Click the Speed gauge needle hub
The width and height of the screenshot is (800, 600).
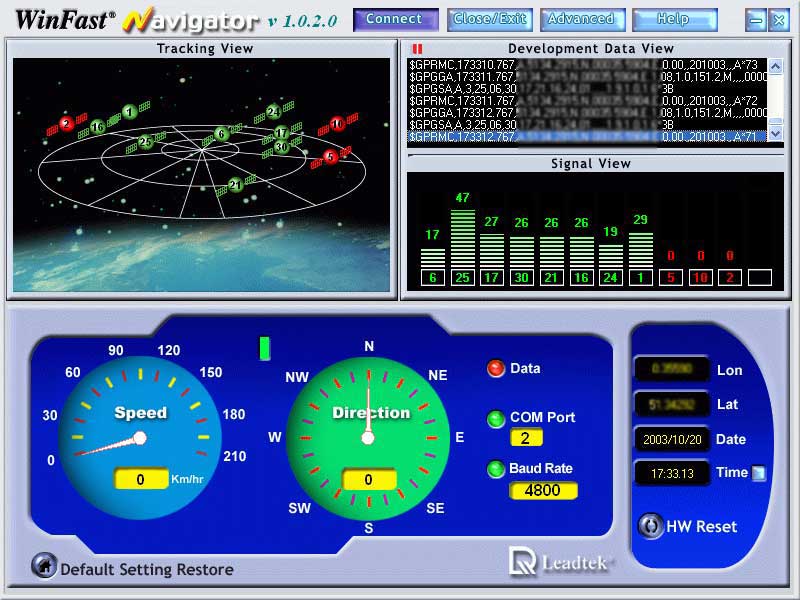140,438
